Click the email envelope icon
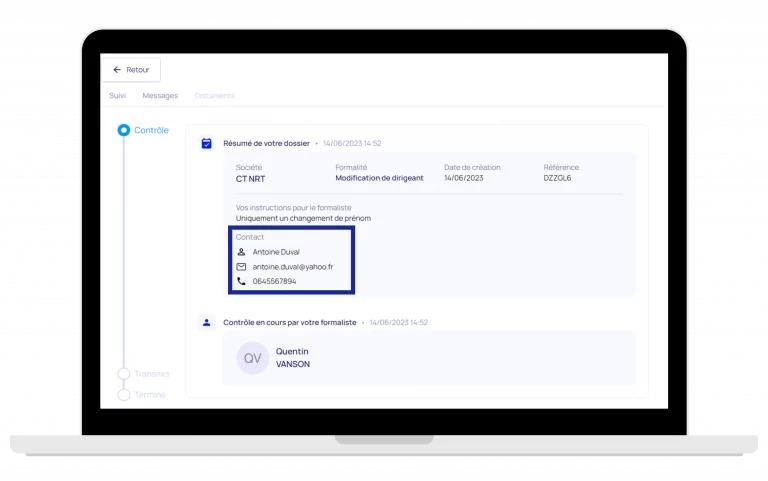 [x=241, y=267]
